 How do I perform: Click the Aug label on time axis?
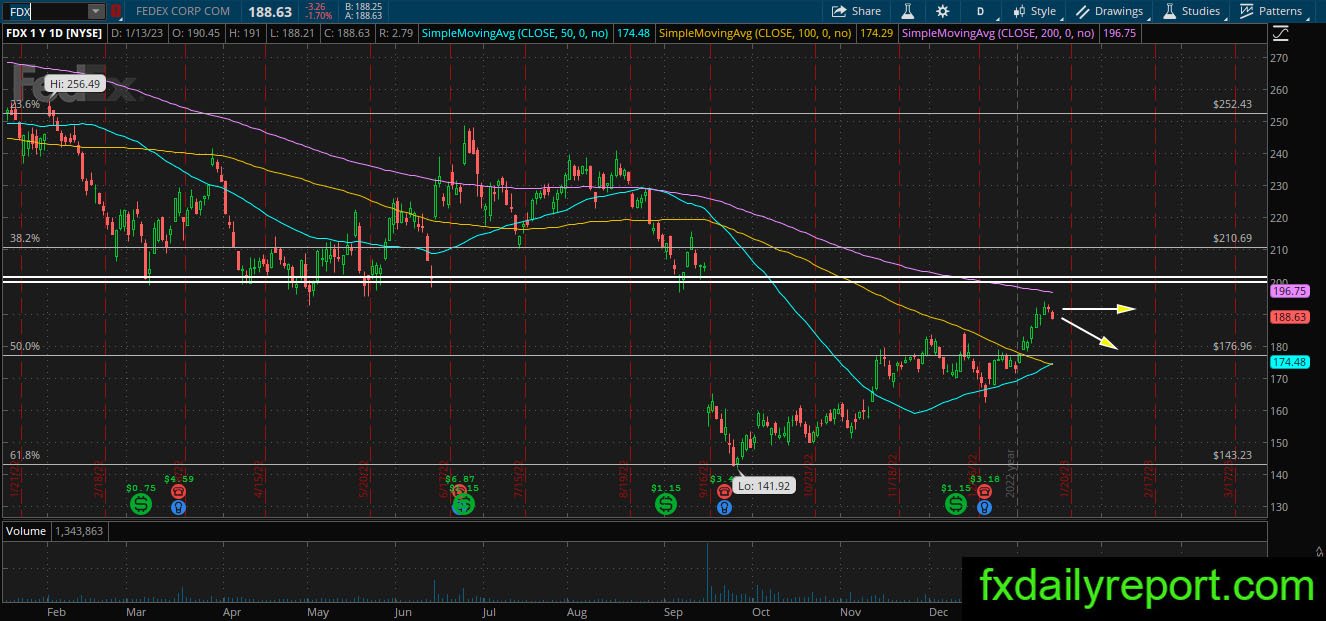[576, 610]
